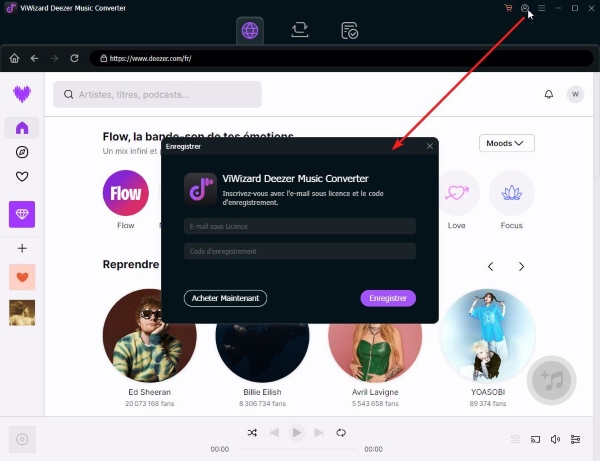Open the queue list icon

(515, 439)
